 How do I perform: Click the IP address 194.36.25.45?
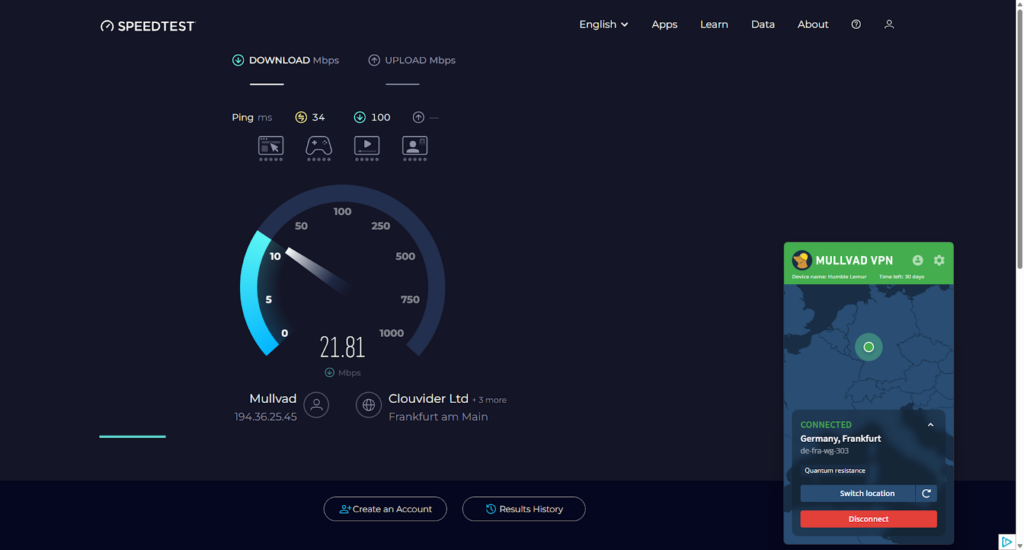pyautogui.click(x=265, y=417)
